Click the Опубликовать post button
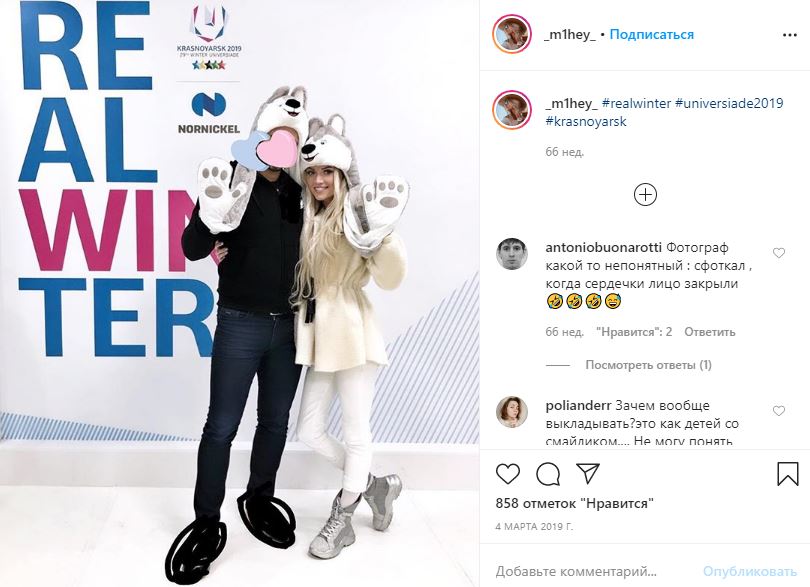This screenshot has width=810, height=587. 750,571
